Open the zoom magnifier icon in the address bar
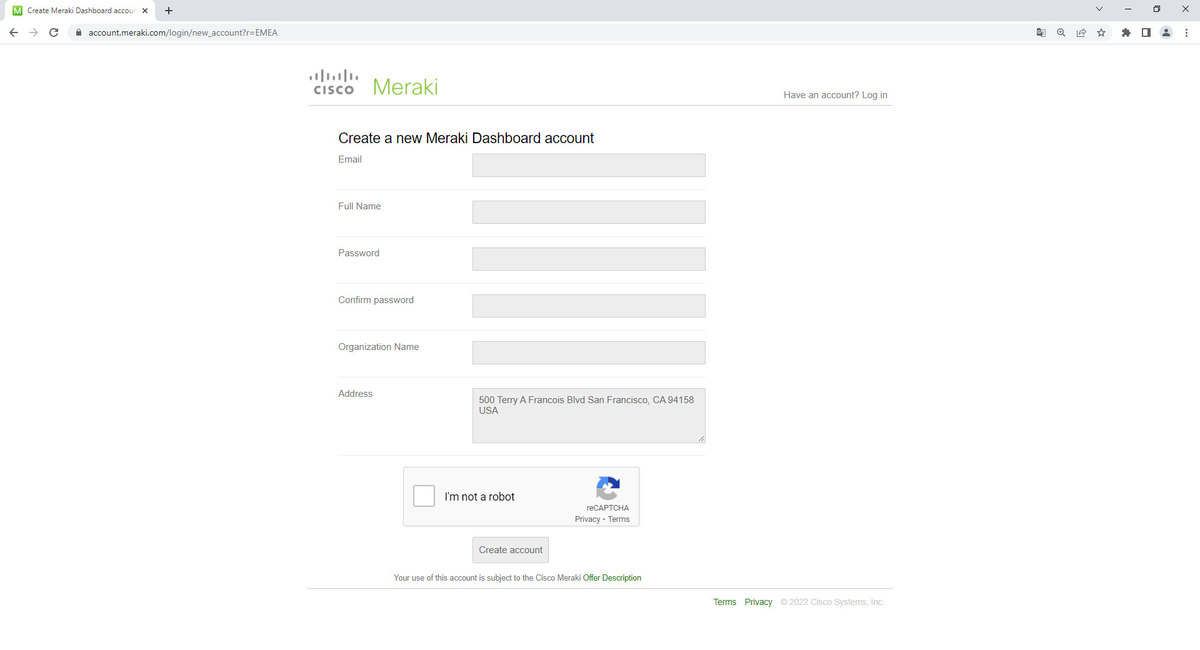The width and height of the screenshot is (1200, 650). click(1060, 32)
